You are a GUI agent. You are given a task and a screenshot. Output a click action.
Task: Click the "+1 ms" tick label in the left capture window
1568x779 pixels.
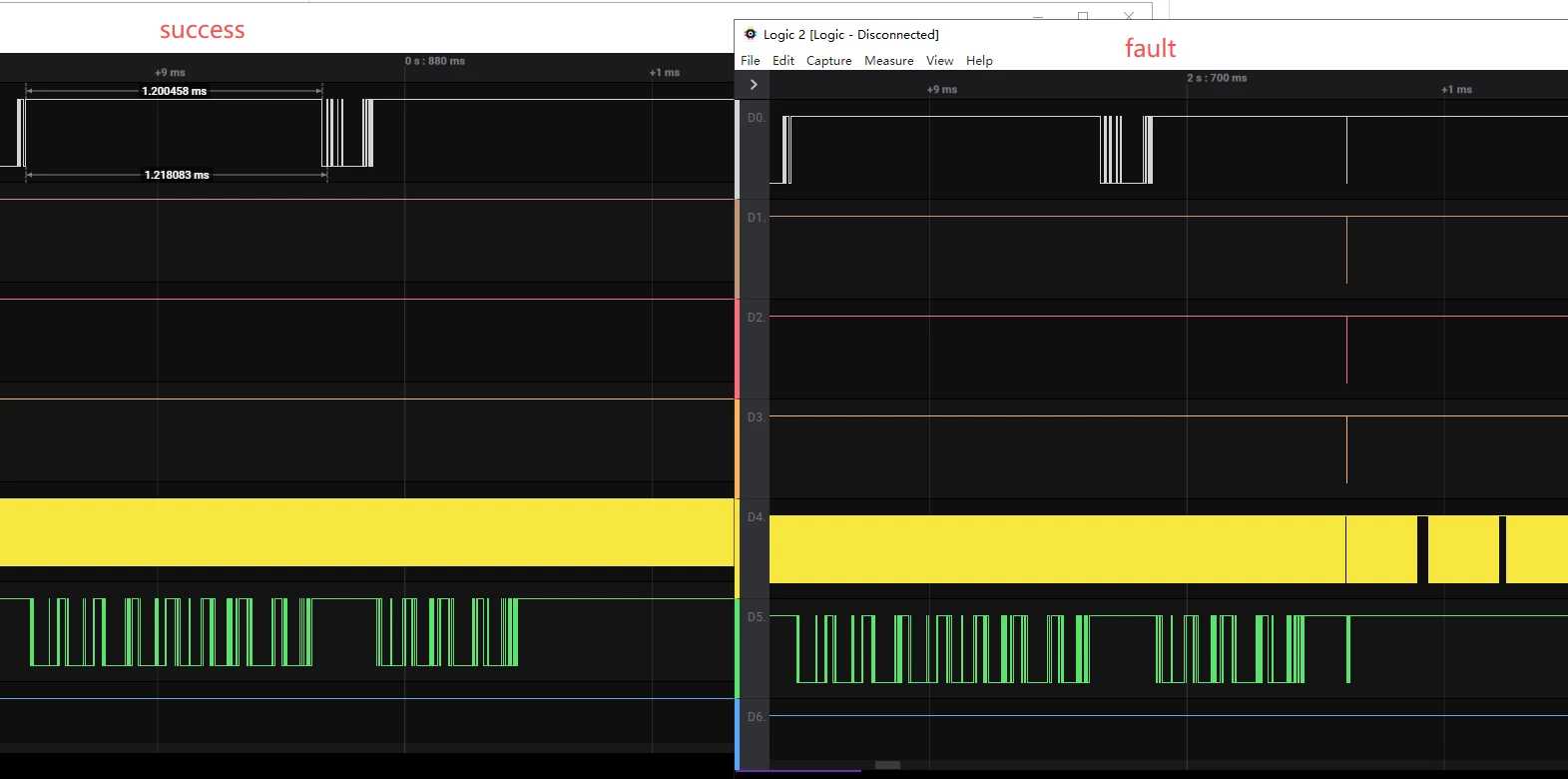[x=665, y=73]
